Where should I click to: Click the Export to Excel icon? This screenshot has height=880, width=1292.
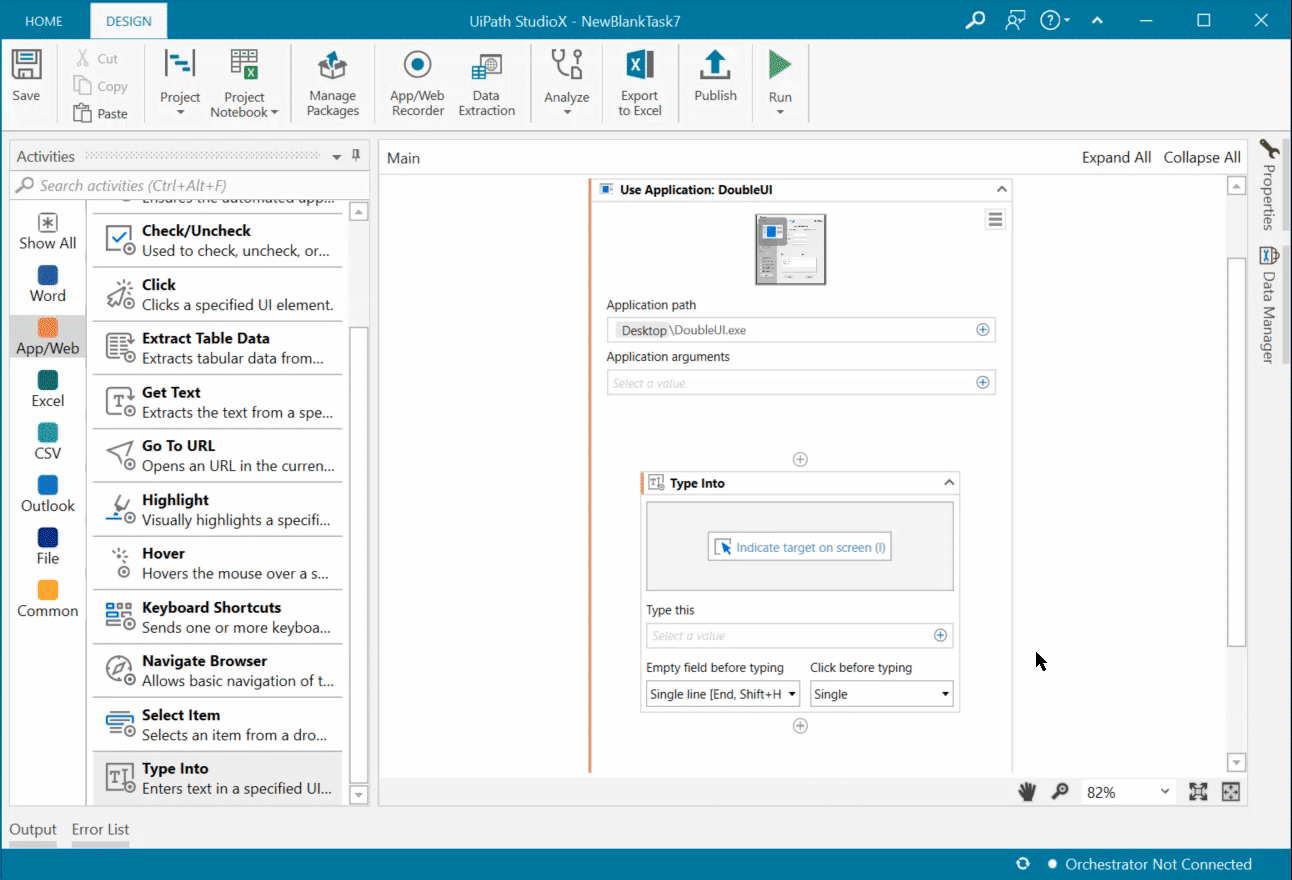640,82
